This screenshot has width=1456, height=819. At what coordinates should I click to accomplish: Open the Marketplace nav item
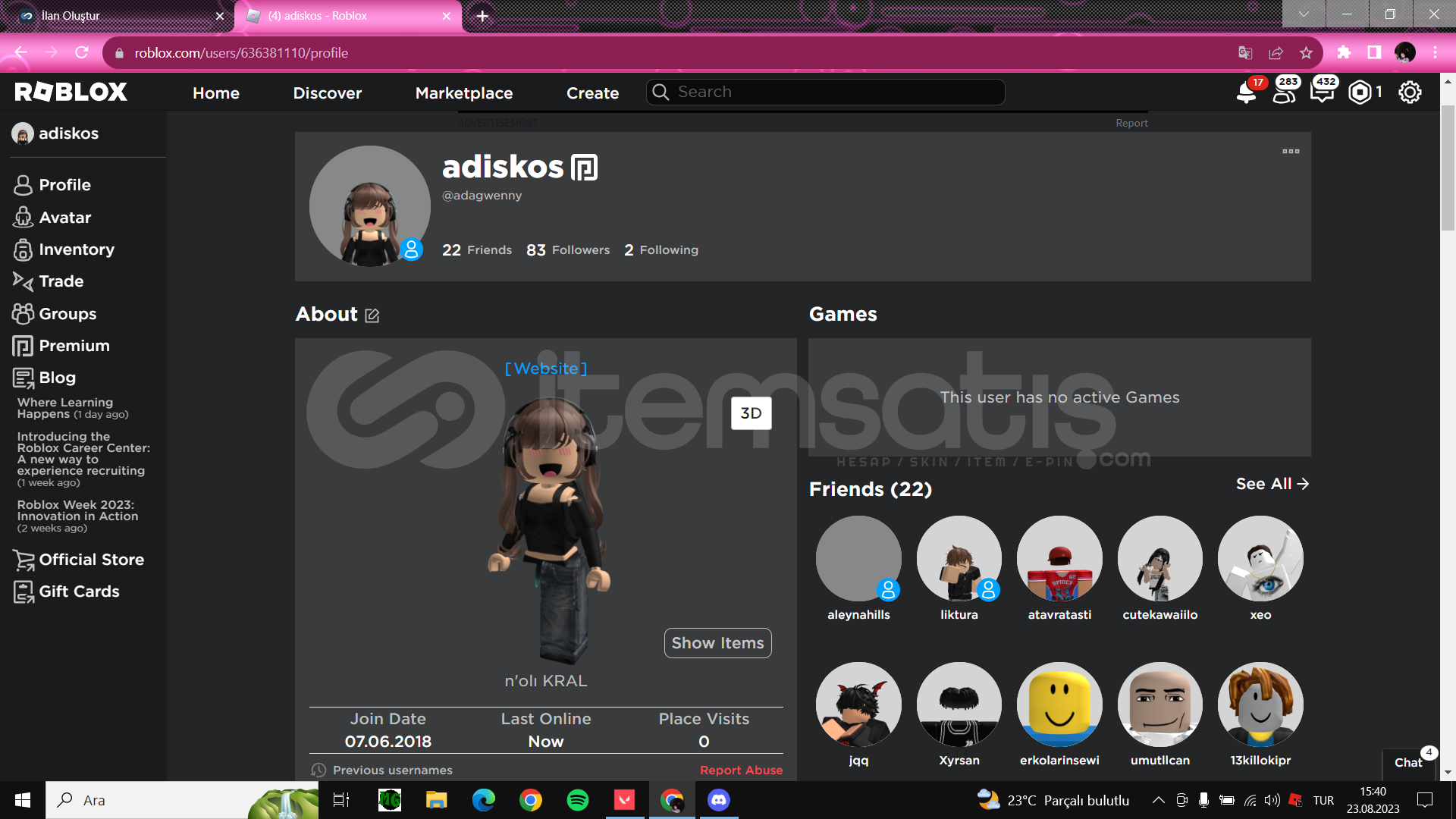(464, 93)
